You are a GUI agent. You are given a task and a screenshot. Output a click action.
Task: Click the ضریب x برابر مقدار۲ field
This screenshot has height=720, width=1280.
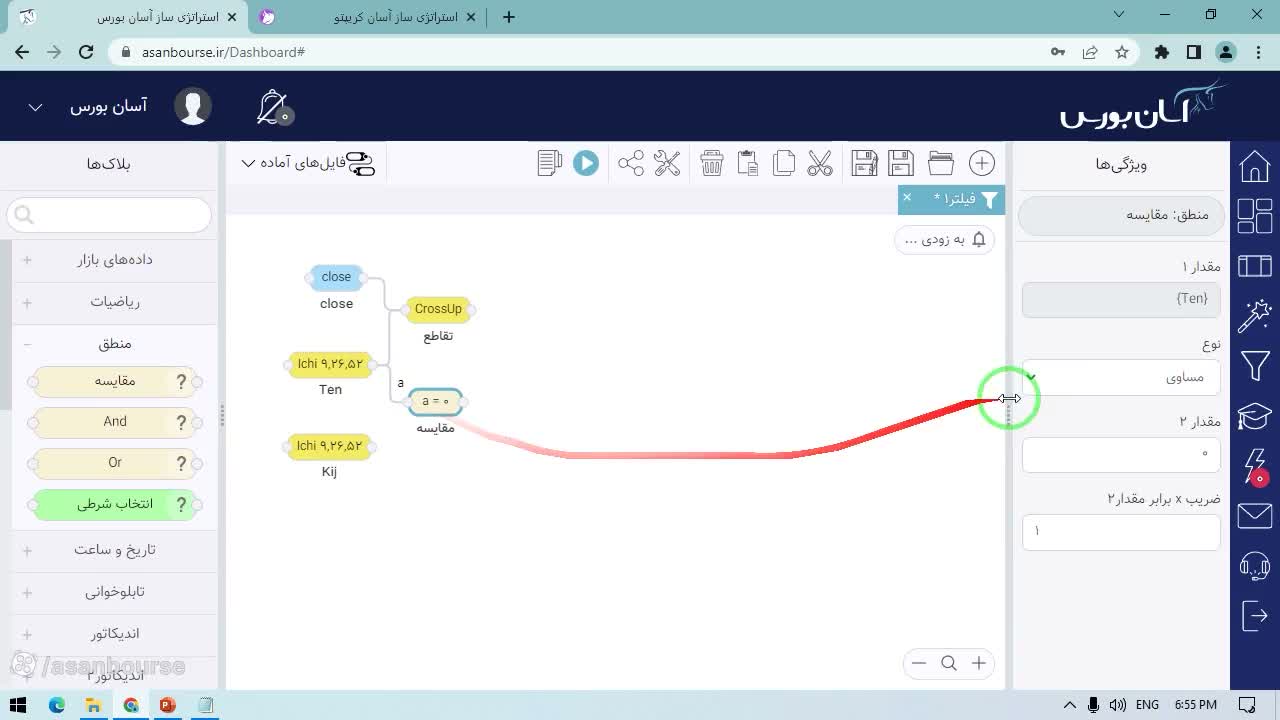pyautogui.click(x=1121, y=531)
